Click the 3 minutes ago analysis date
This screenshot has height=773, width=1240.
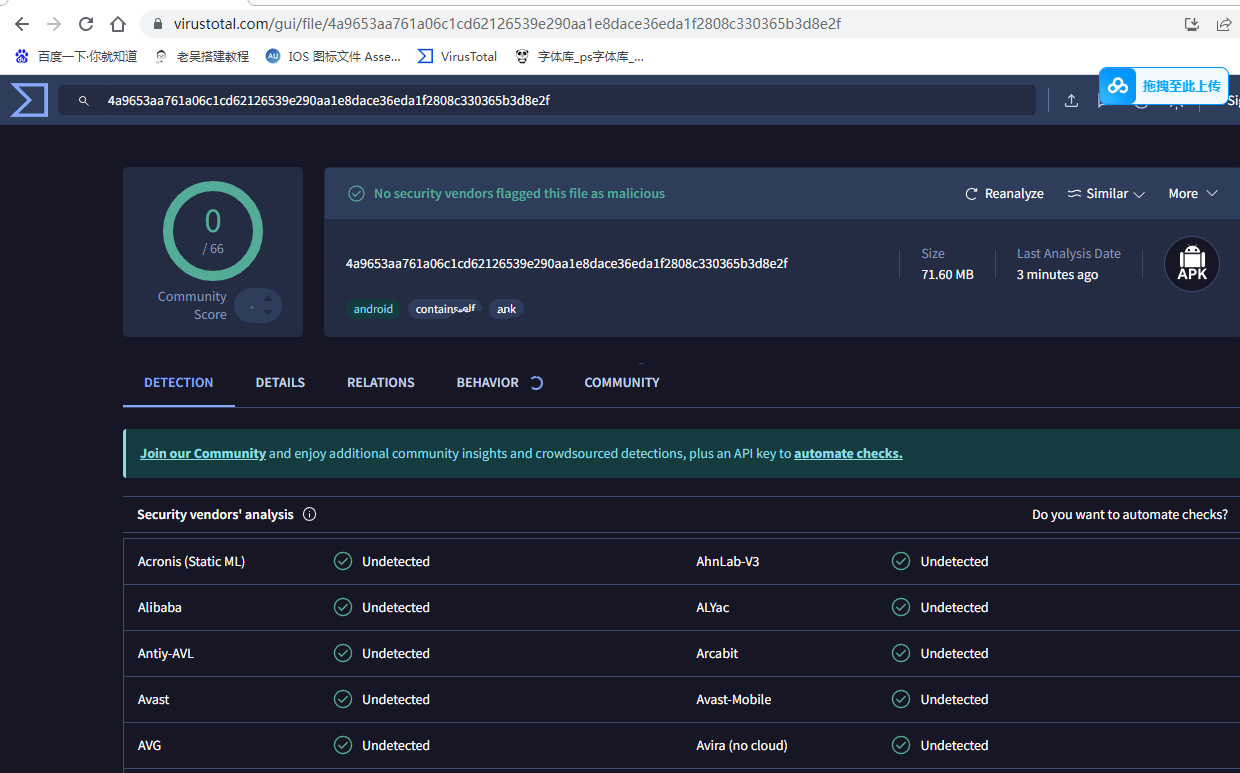point(1057,275)
